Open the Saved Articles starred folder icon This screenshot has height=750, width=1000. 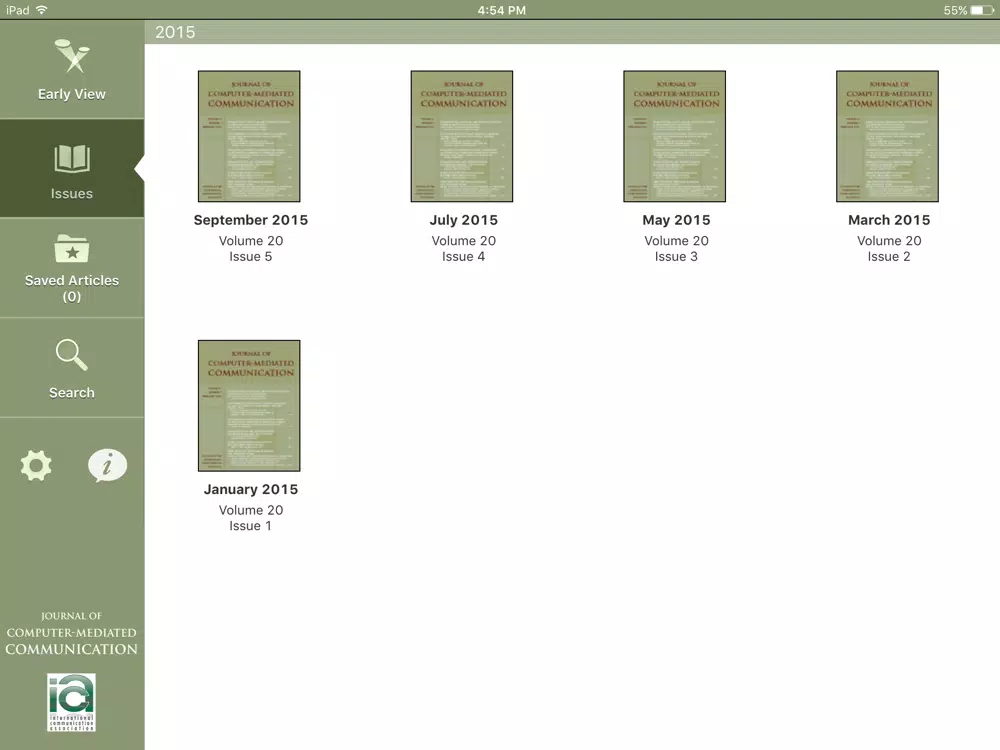click(x=72, y=249)
